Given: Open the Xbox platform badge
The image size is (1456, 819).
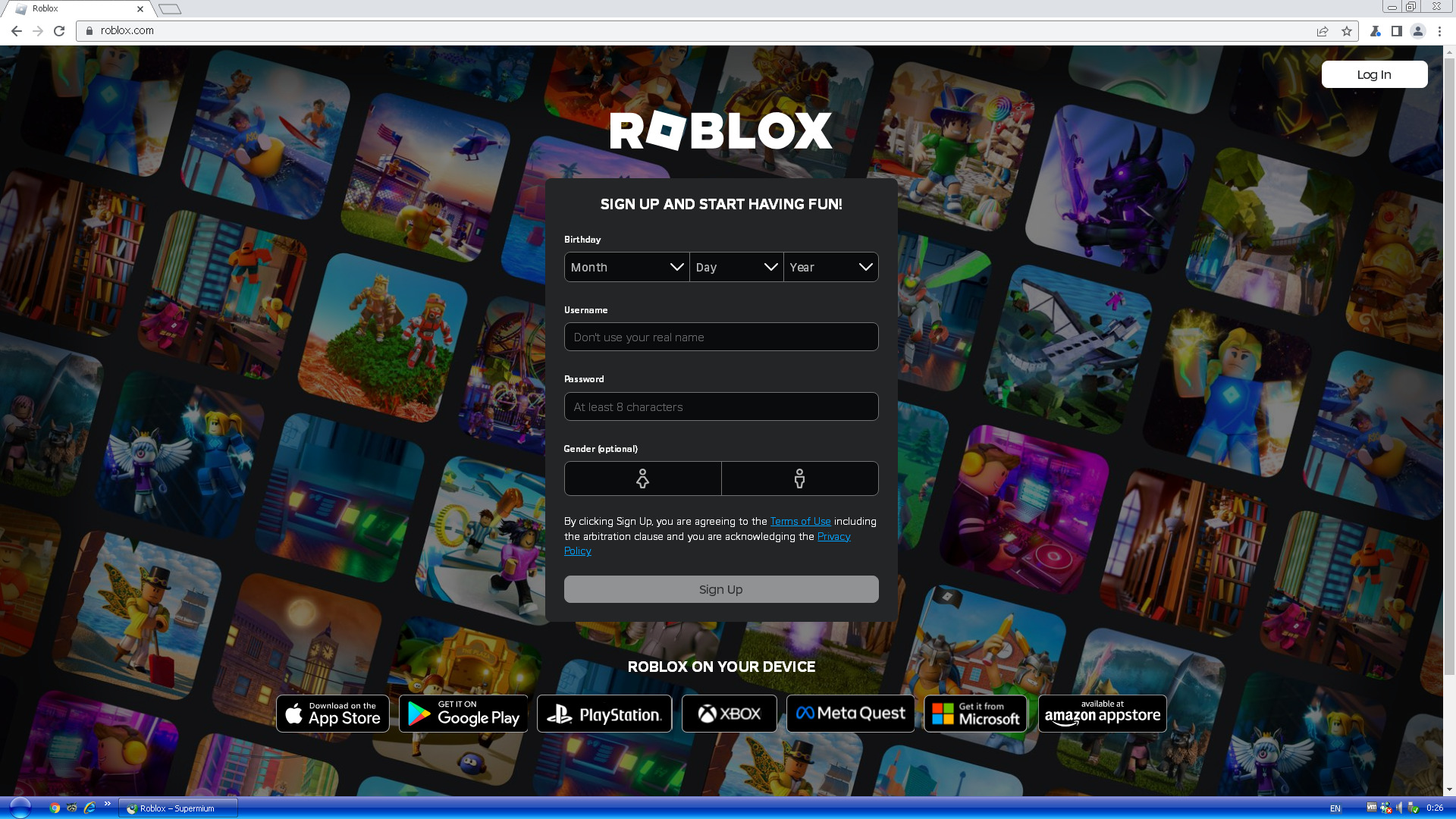Looking at the screenshot, I should pos(729,714).
